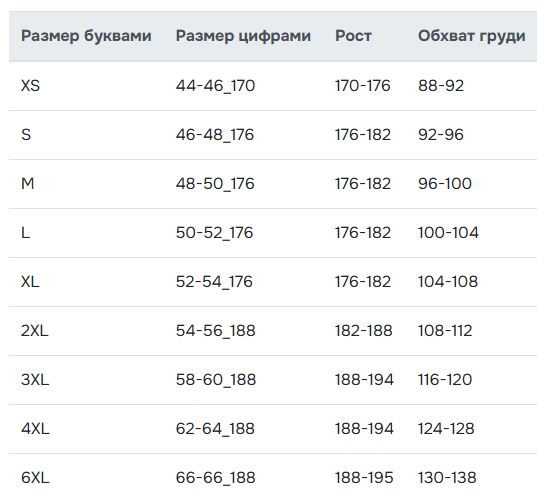This screenshot has height=502, width=537.
Task: Click the 188-195 height cell
Action: tap(364, 477)
